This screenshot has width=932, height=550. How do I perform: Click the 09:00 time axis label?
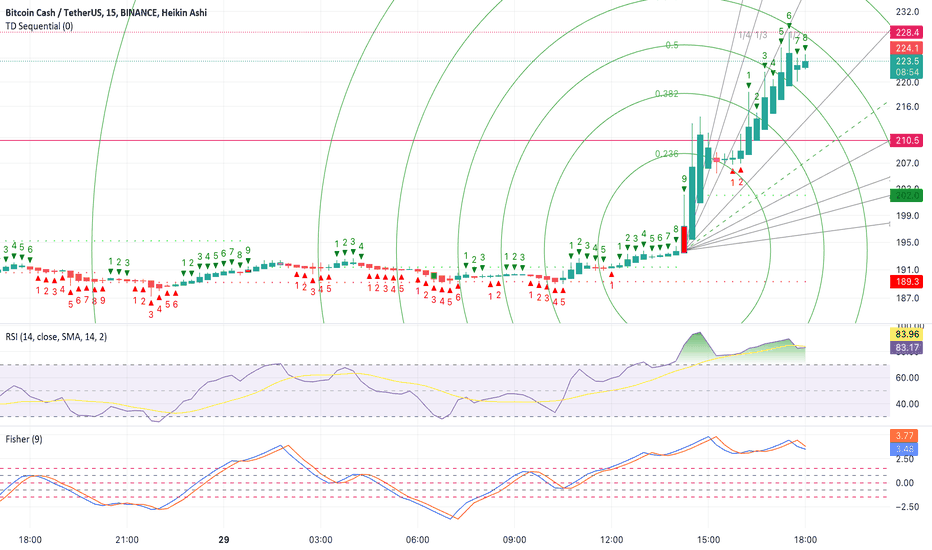pyautogui.click(x=514, y=540)
